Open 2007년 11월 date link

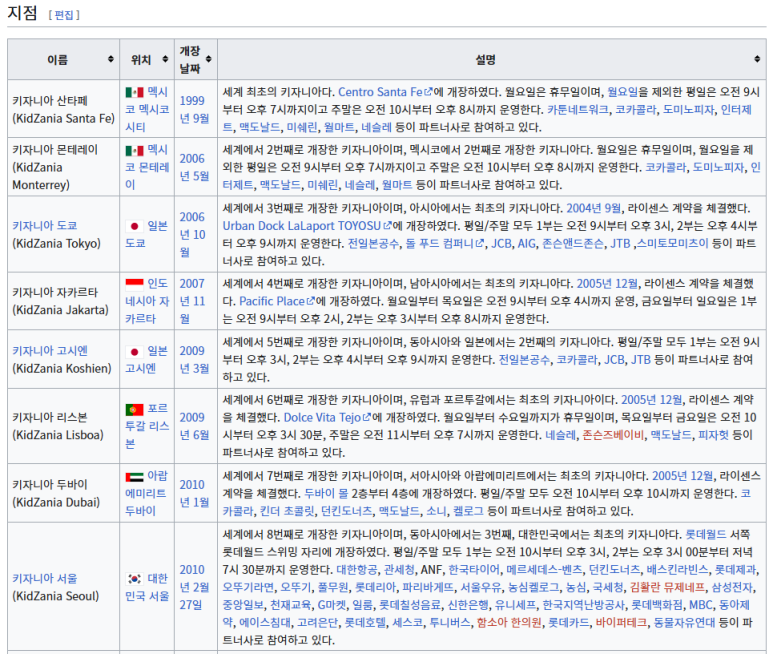point(192,301)
